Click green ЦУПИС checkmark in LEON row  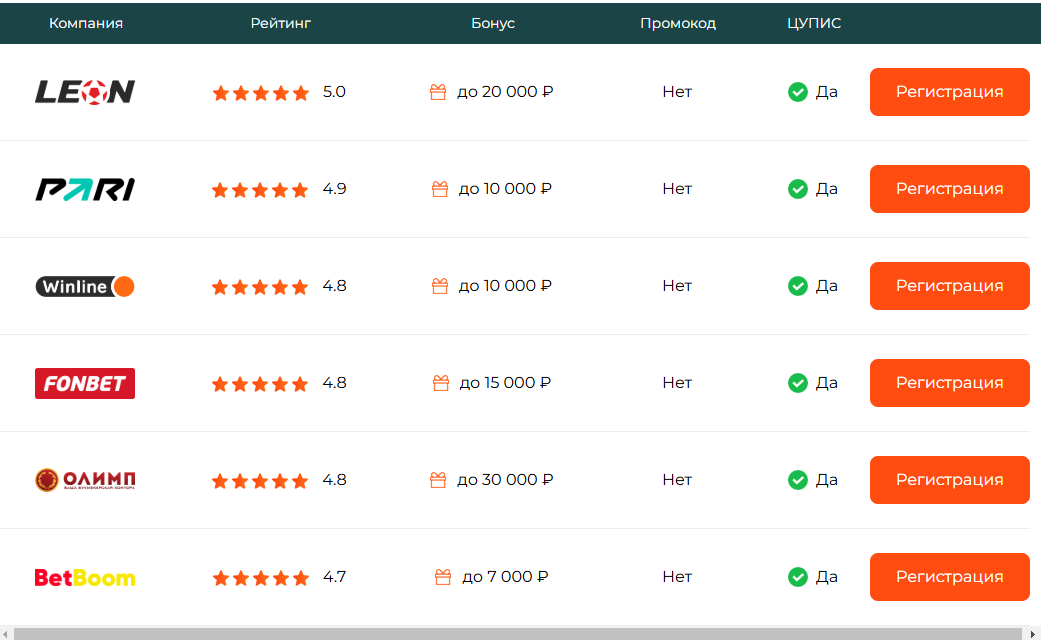[x=798, y=92]
